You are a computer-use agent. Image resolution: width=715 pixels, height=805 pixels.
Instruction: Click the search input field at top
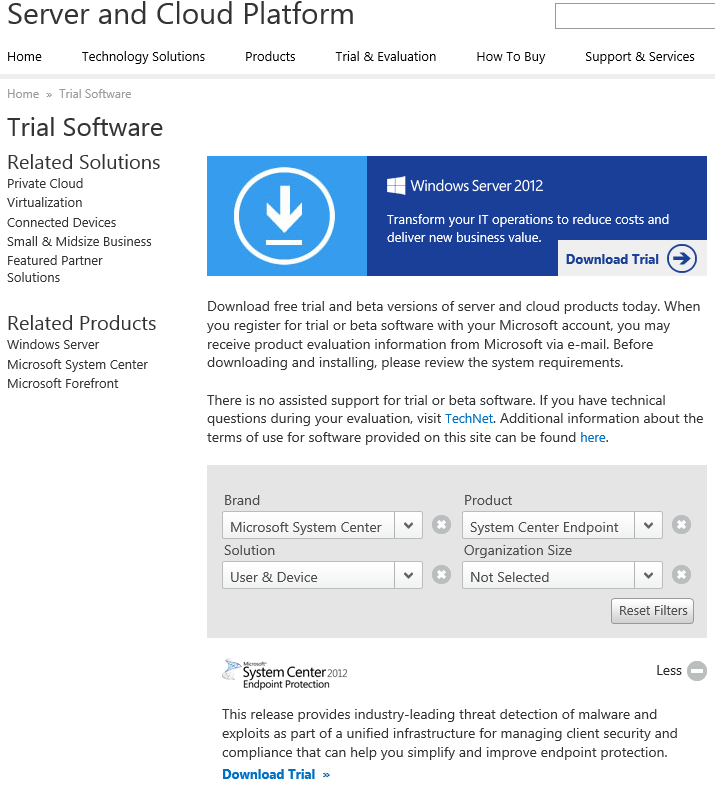(635, 16)
